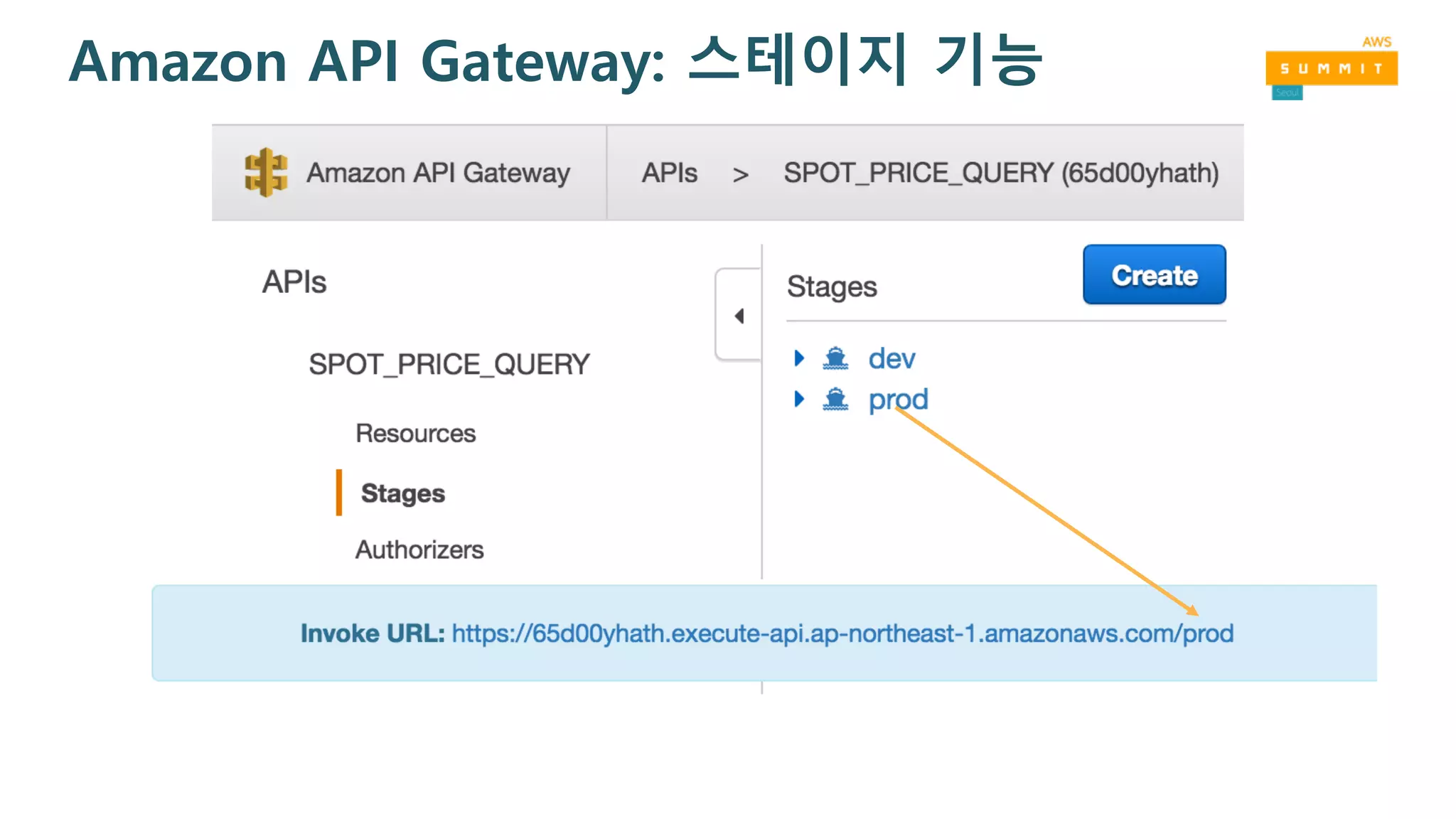Select SPOT_PRICE_QUERY API in the sidebar
Image resolution: width=1456 pixels, height=819 pixels.
click(449, 365)
